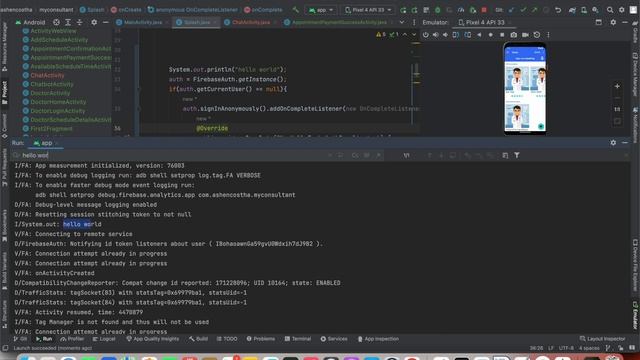The height and width of the screenshot is (360, 640).
Task: Click UTF-8 encoding in status bar
Action: [x=566, y=348]
